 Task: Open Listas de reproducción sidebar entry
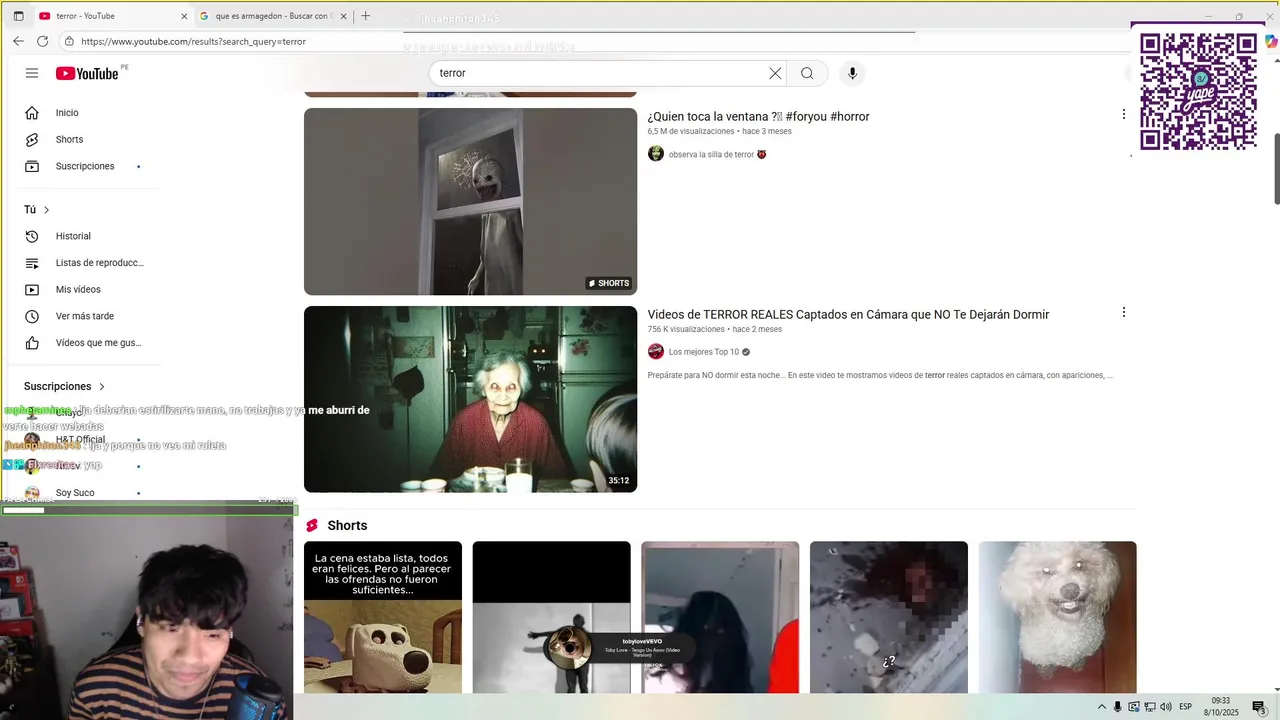point(99,263)
